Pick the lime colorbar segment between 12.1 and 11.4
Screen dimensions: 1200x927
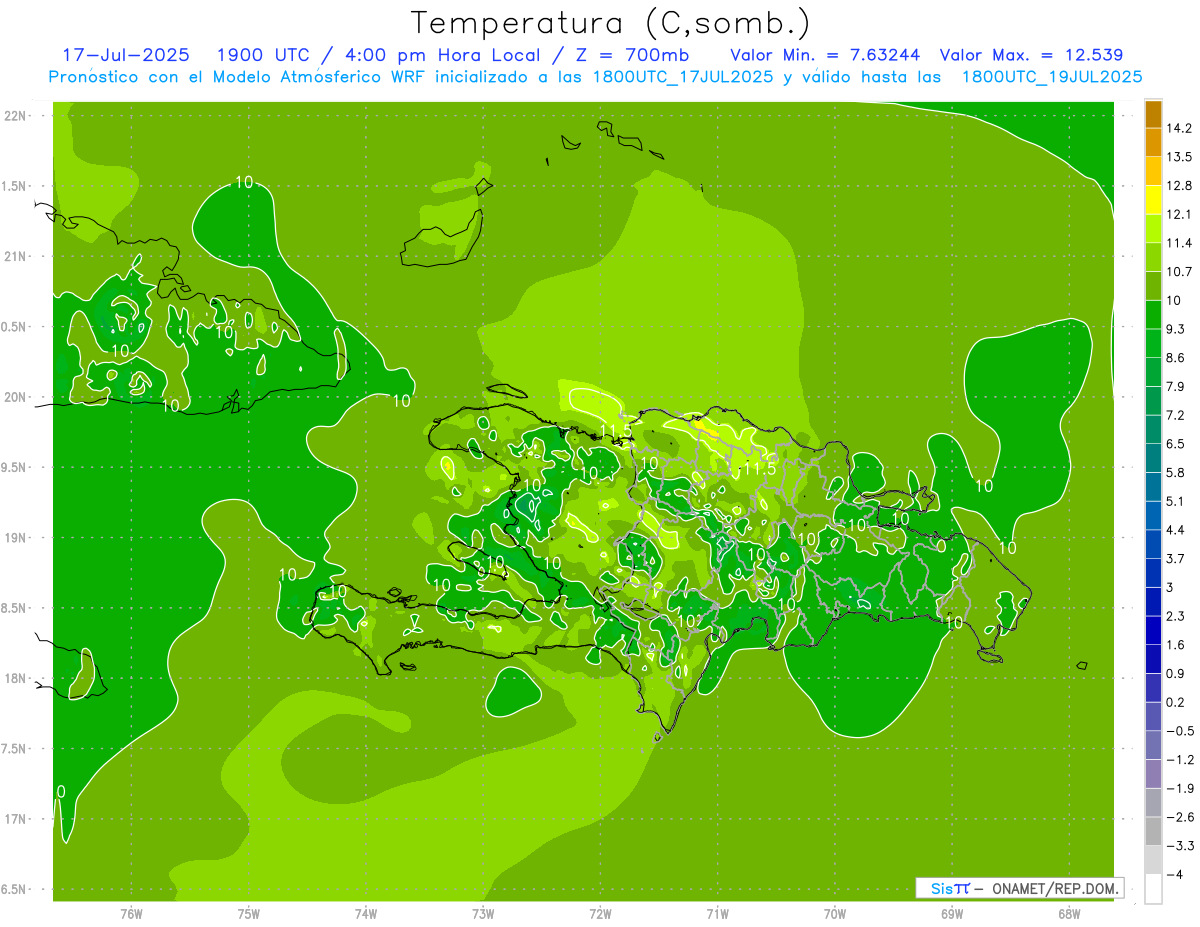(x=1153, y=229)
